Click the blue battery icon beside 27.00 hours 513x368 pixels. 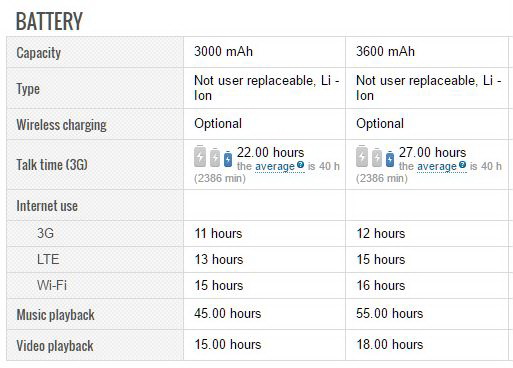point(390,159)
